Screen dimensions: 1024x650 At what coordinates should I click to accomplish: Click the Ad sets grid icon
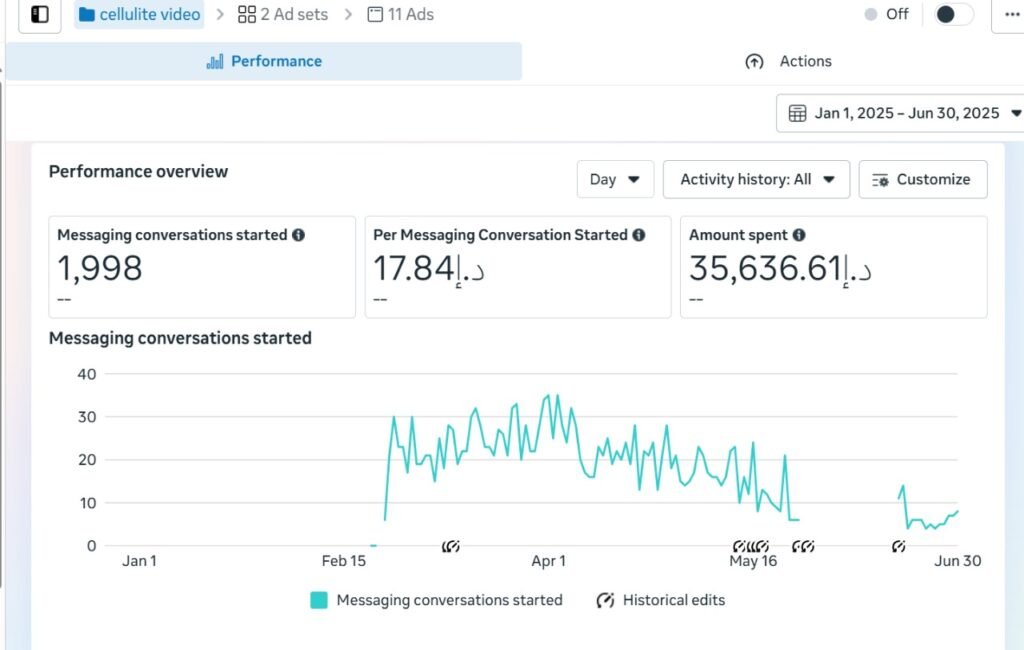tap(246, 15)
